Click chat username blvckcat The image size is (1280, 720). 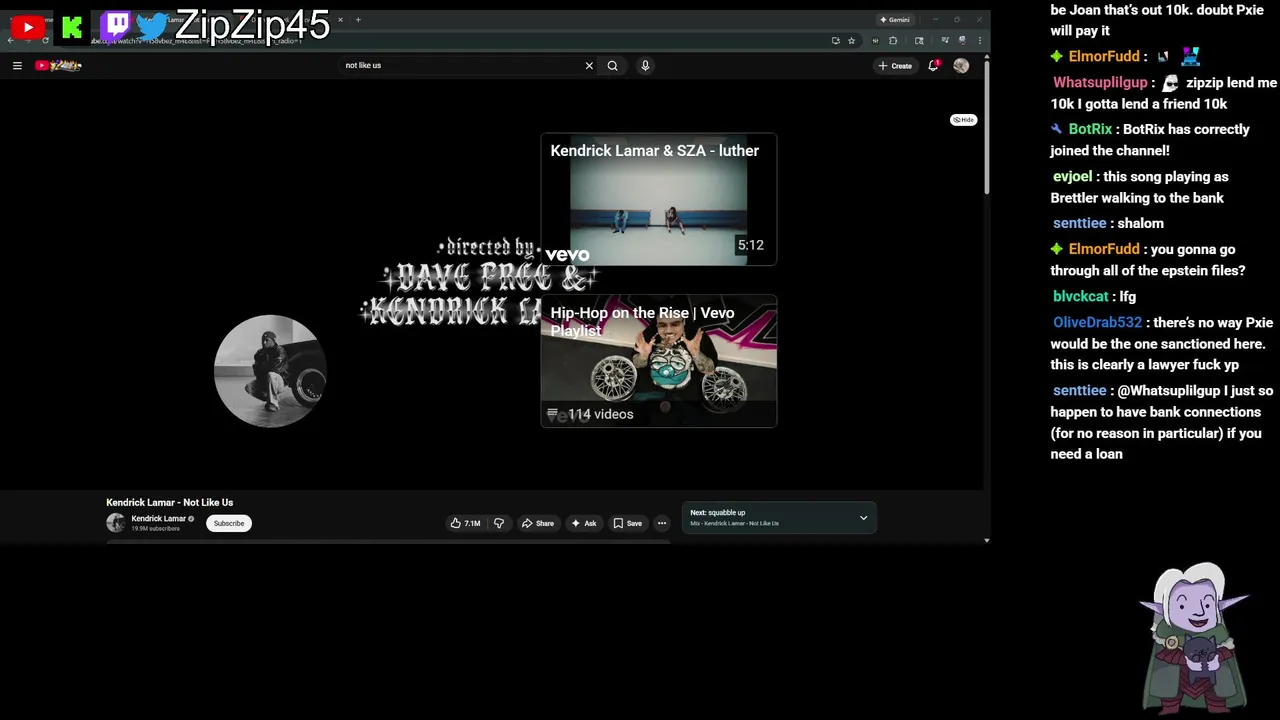tap(1080, 296)
